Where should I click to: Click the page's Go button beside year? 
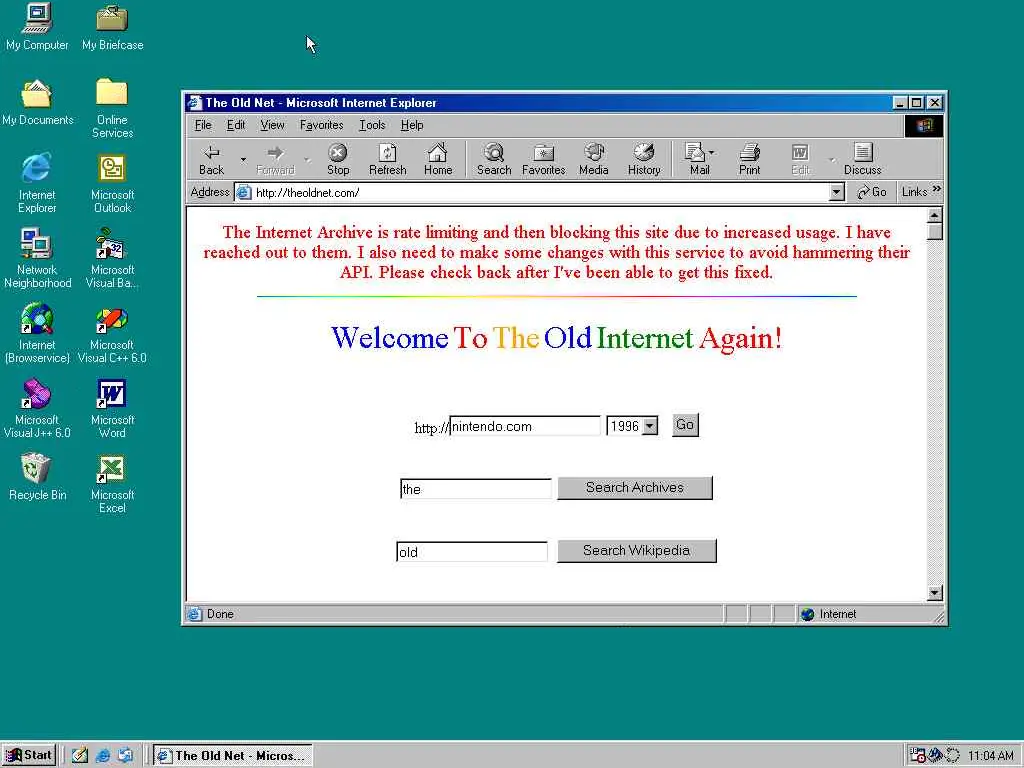click(685, 425)
